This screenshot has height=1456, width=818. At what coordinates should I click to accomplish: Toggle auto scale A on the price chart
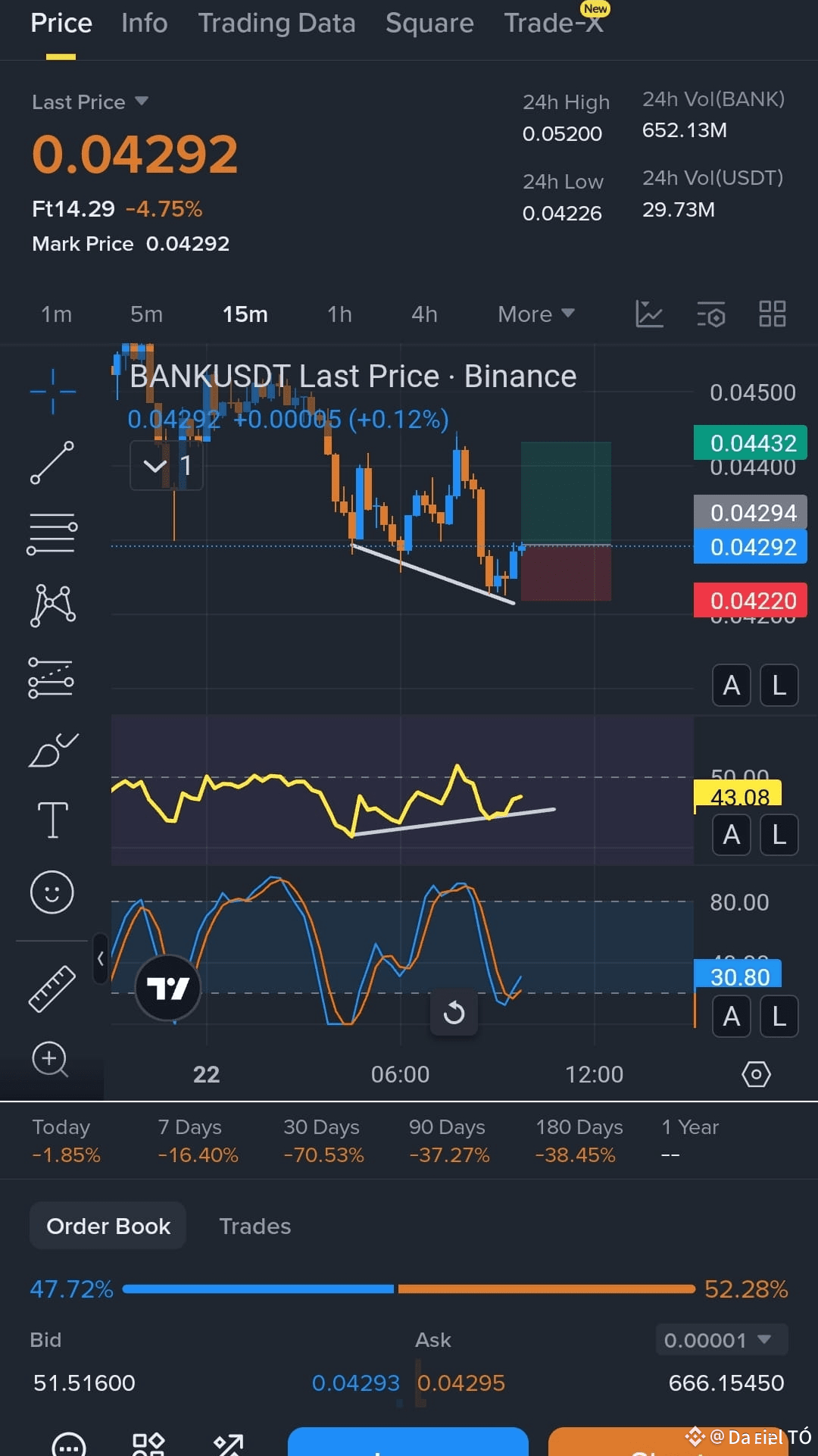[x=732, y=686]
